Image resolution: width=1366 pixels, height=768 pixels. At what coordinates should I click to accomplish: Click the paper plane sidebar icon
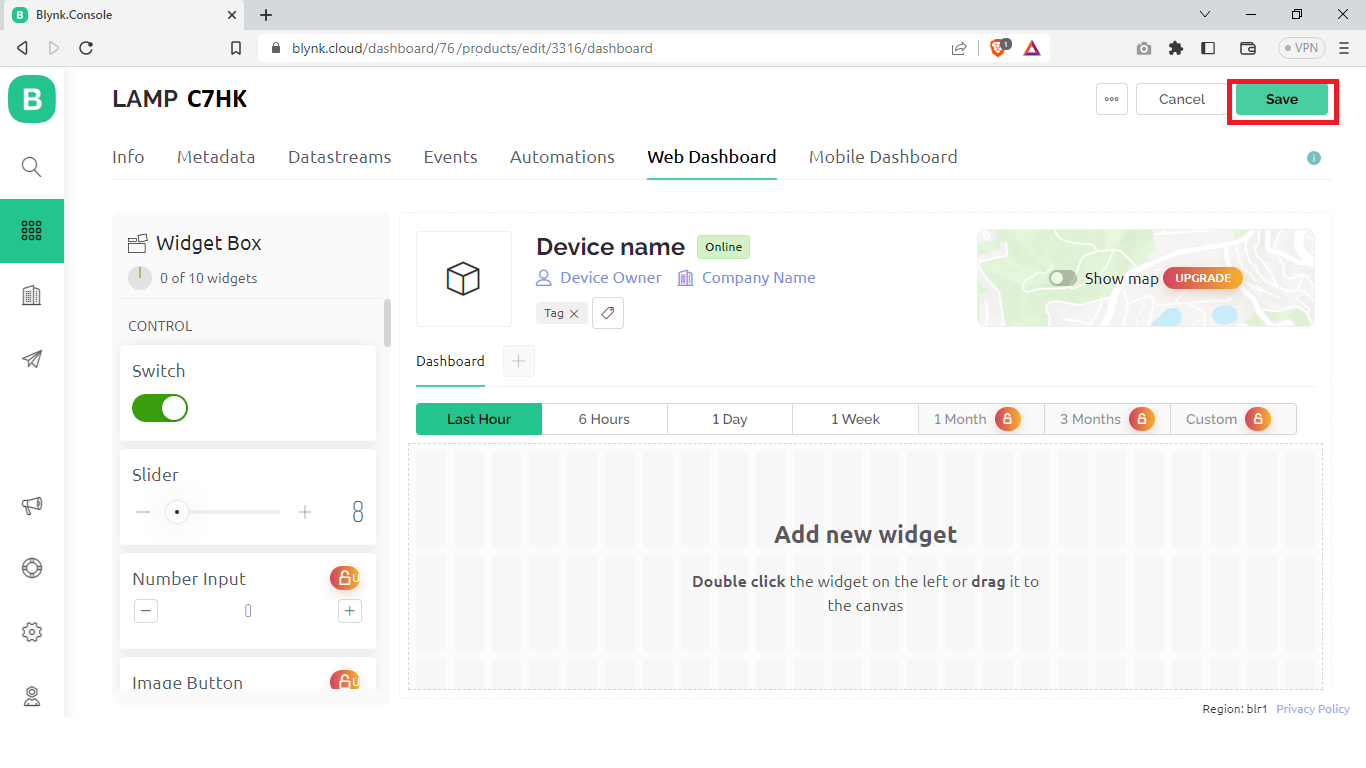click(31, 359)
